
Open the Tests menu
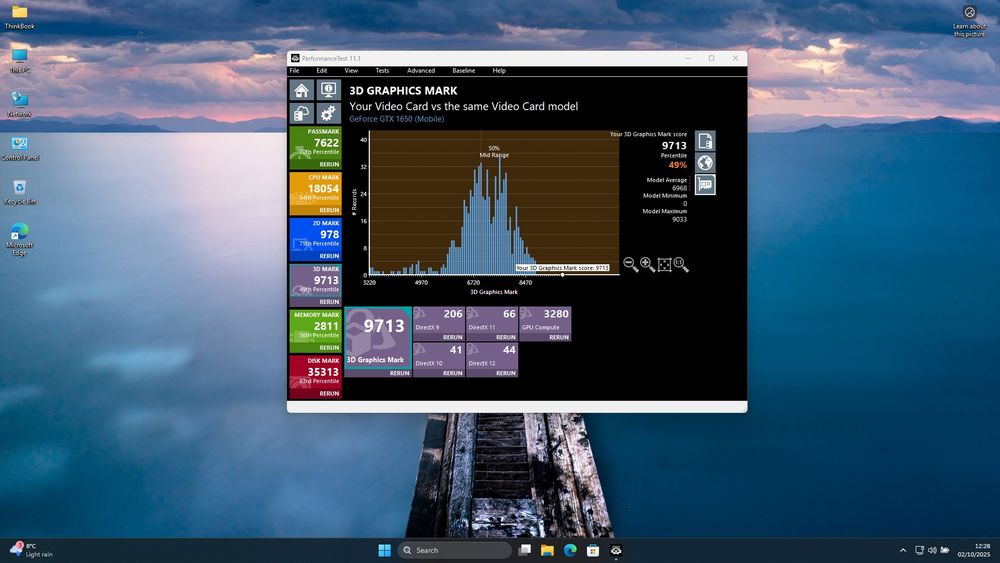pyautogui.click(x=382, y=71)
